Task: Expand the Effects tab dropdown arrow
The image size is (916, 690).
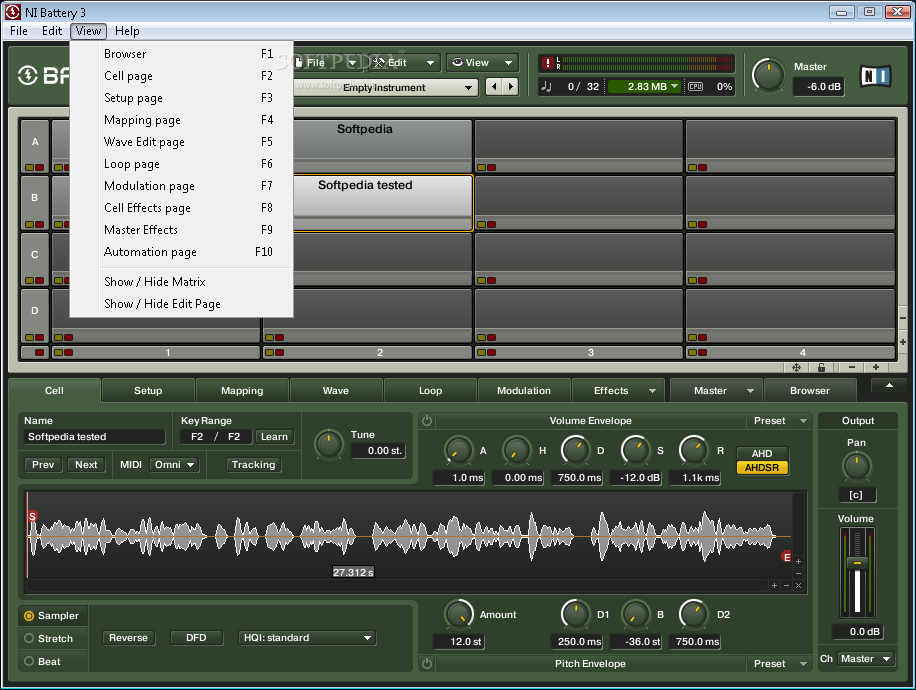Action: tap(652, 391)
